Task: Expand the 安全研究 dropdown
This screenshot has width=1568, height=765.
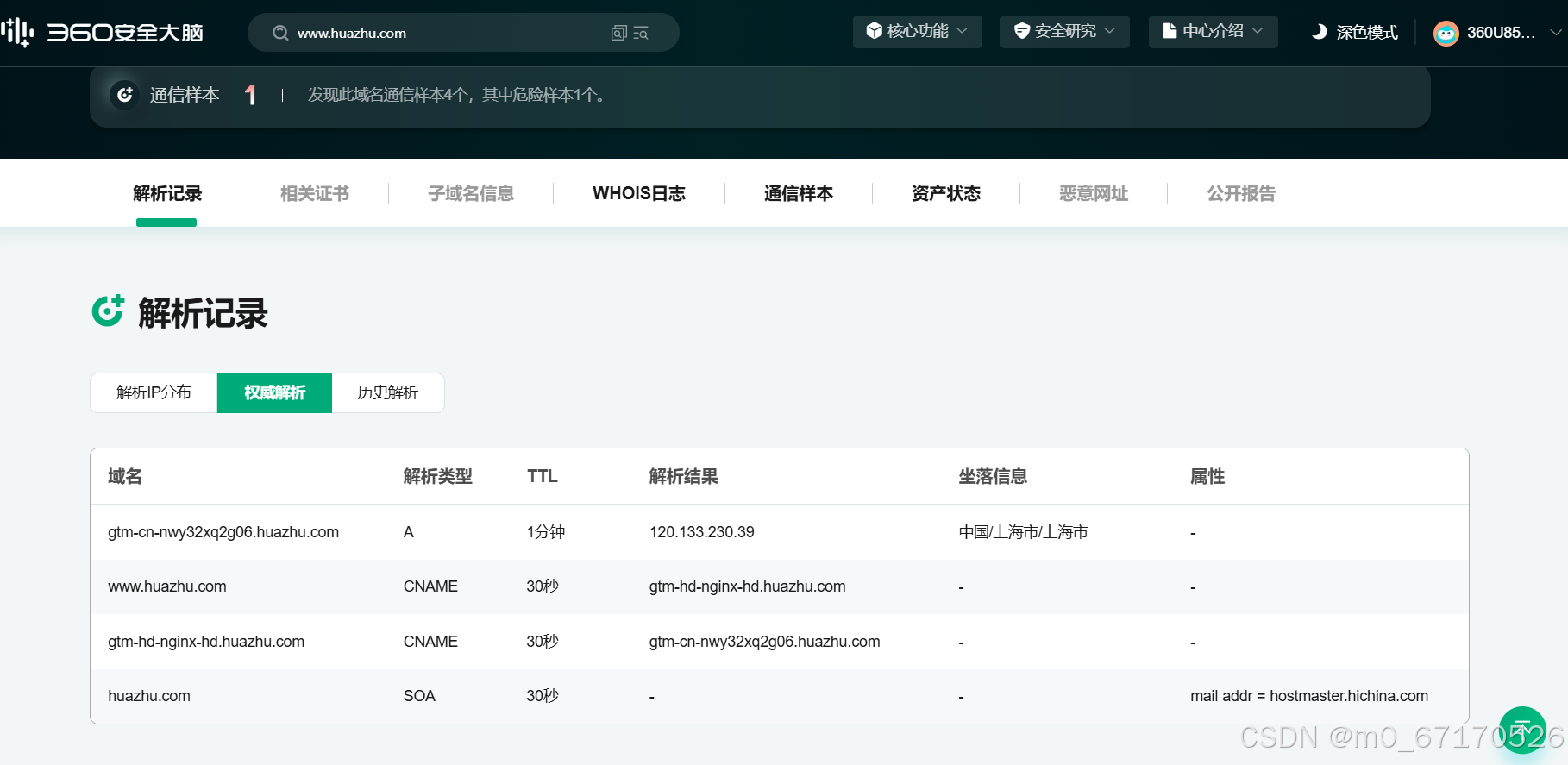Action: pyautogui.click(x=1065, y=31)
